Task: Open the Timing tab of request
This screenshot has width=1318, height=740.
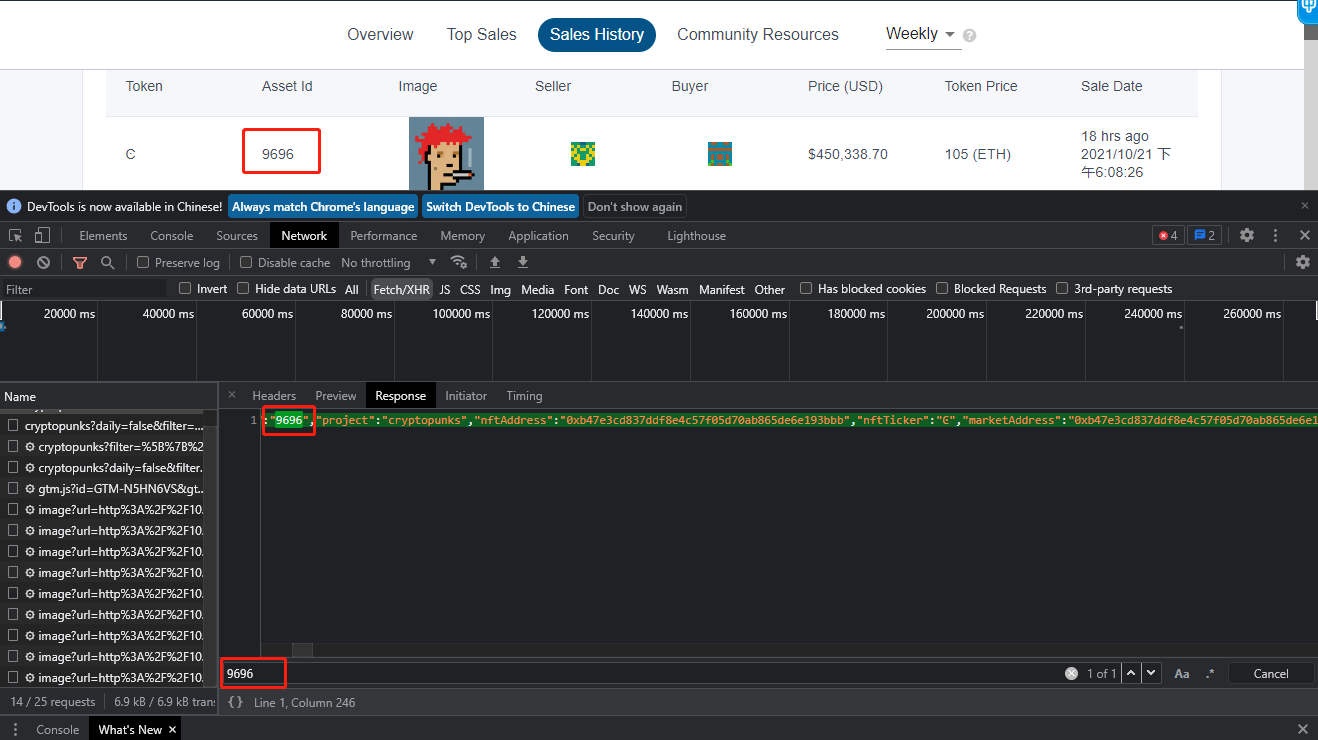Action: tap(524, 396)
